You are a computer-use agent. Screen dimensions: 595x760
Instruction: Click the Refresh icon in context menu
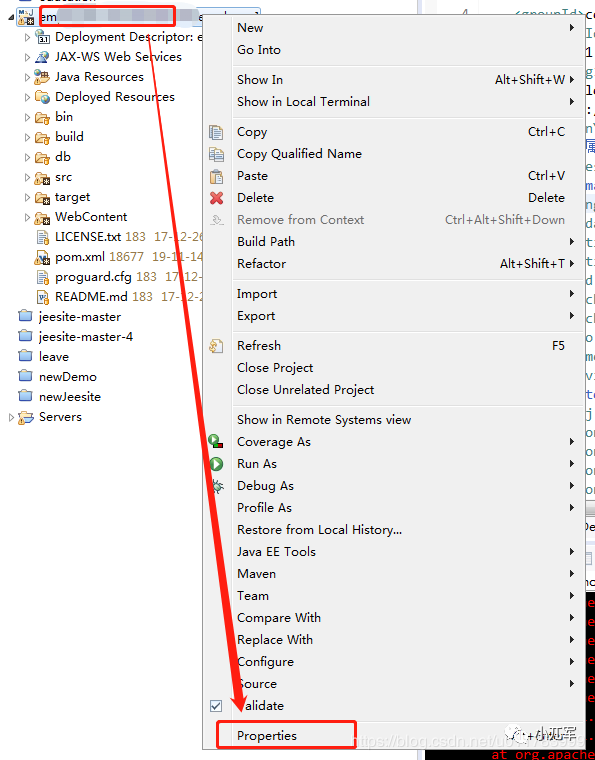point(216,346)
